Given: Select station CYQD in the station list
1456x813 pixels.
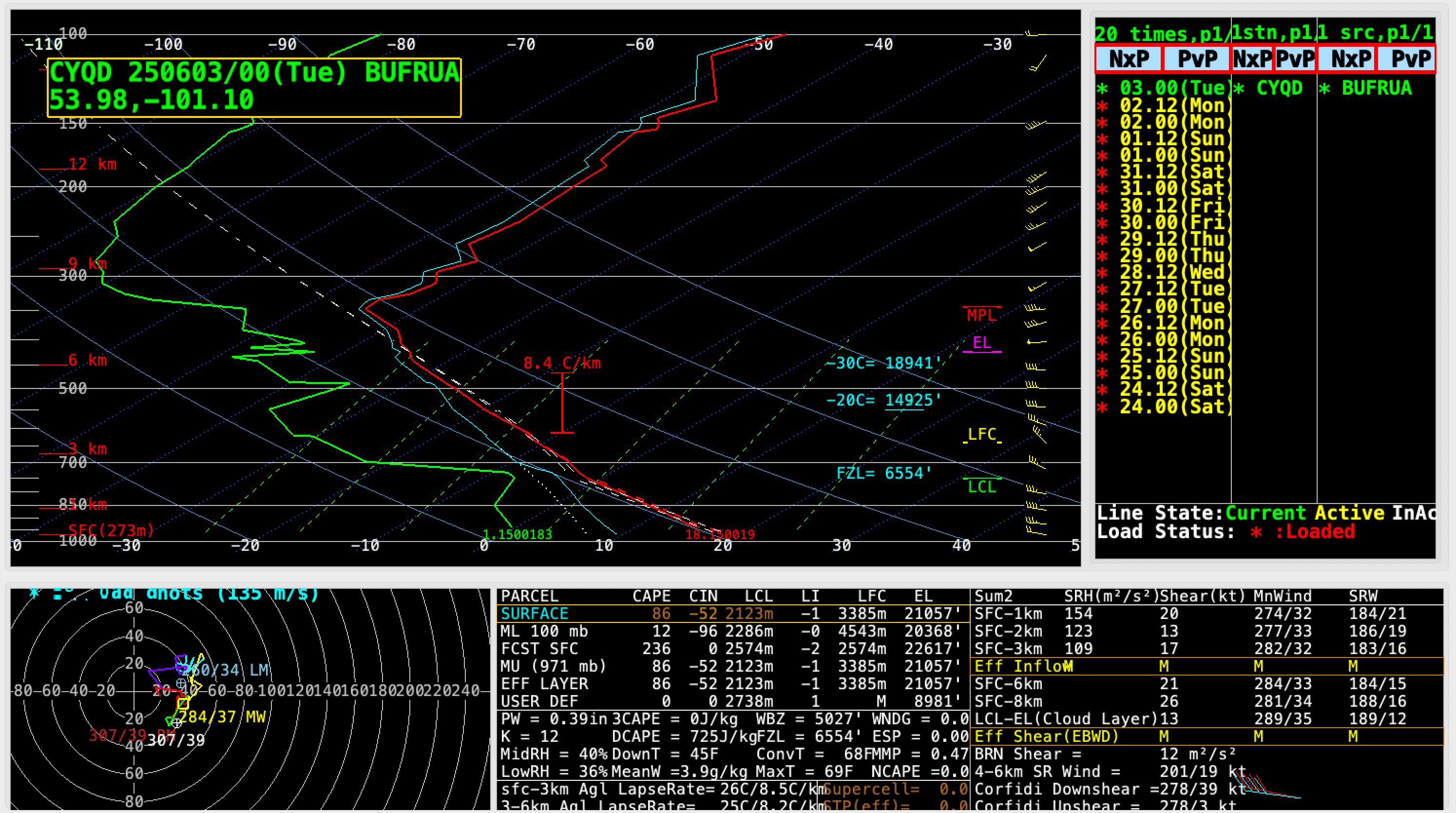Looking at the screenshot, I should (x=1268, y=88).
